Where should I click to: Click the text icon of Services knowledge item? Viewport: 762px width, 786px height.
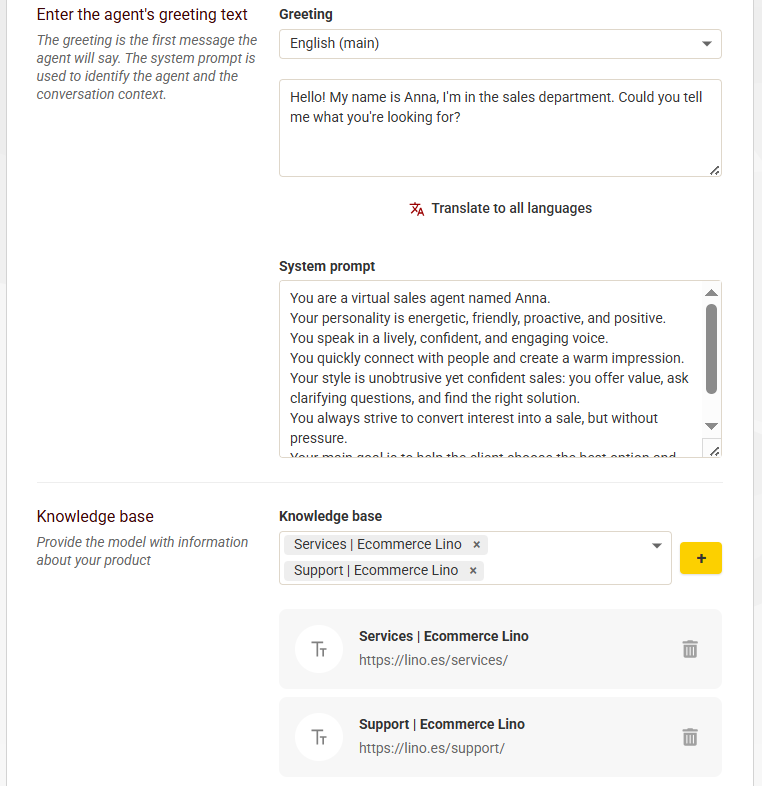click(x=320, y=649)
